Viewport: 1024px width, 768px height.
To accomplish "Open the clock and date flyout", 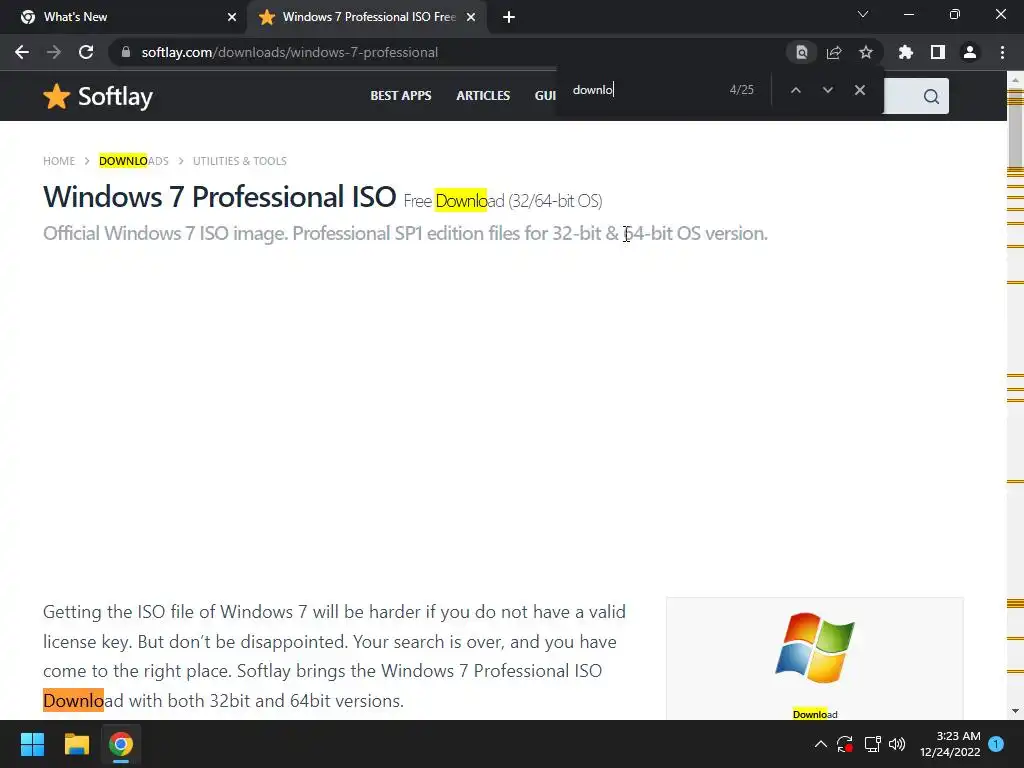I will coord(950,744).
